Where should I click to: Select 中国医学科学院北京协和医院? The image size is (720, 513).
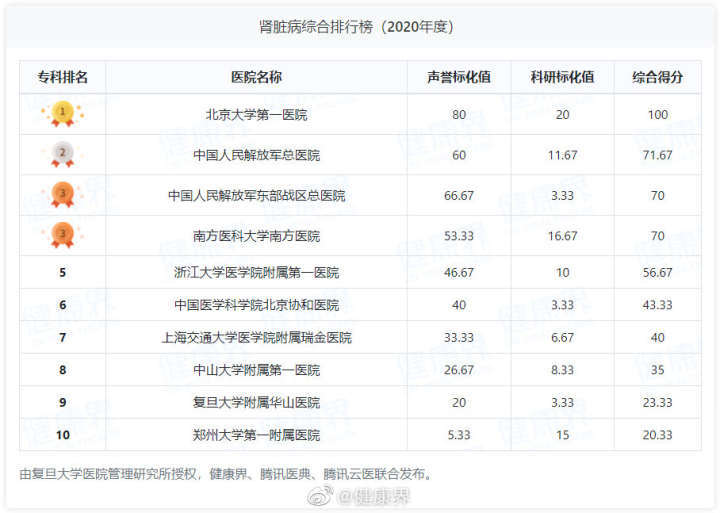pos(256,305)
